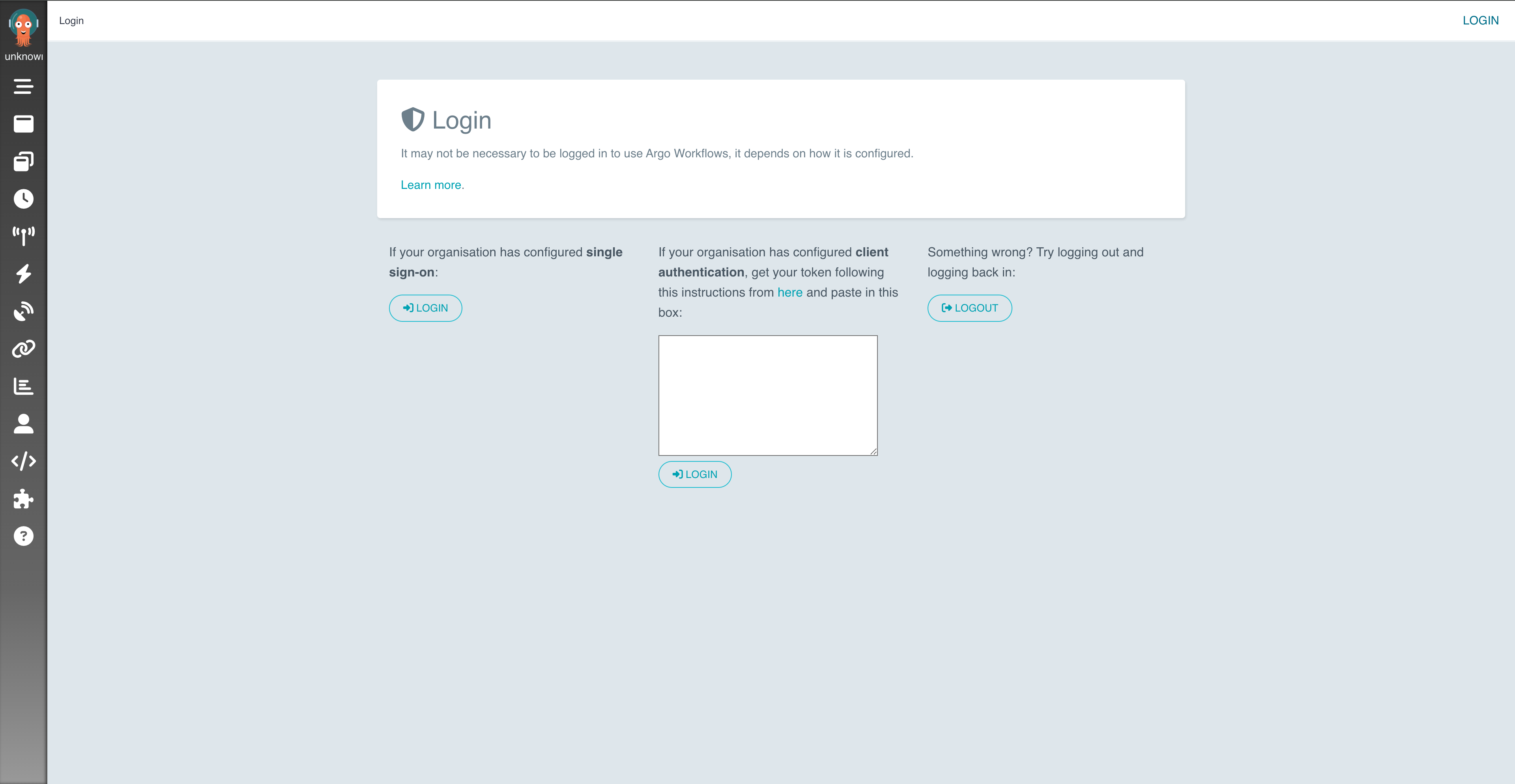Viewport: 1515px width, 784px height.
Task: Open the Learn more link
Action: [431, 185]
